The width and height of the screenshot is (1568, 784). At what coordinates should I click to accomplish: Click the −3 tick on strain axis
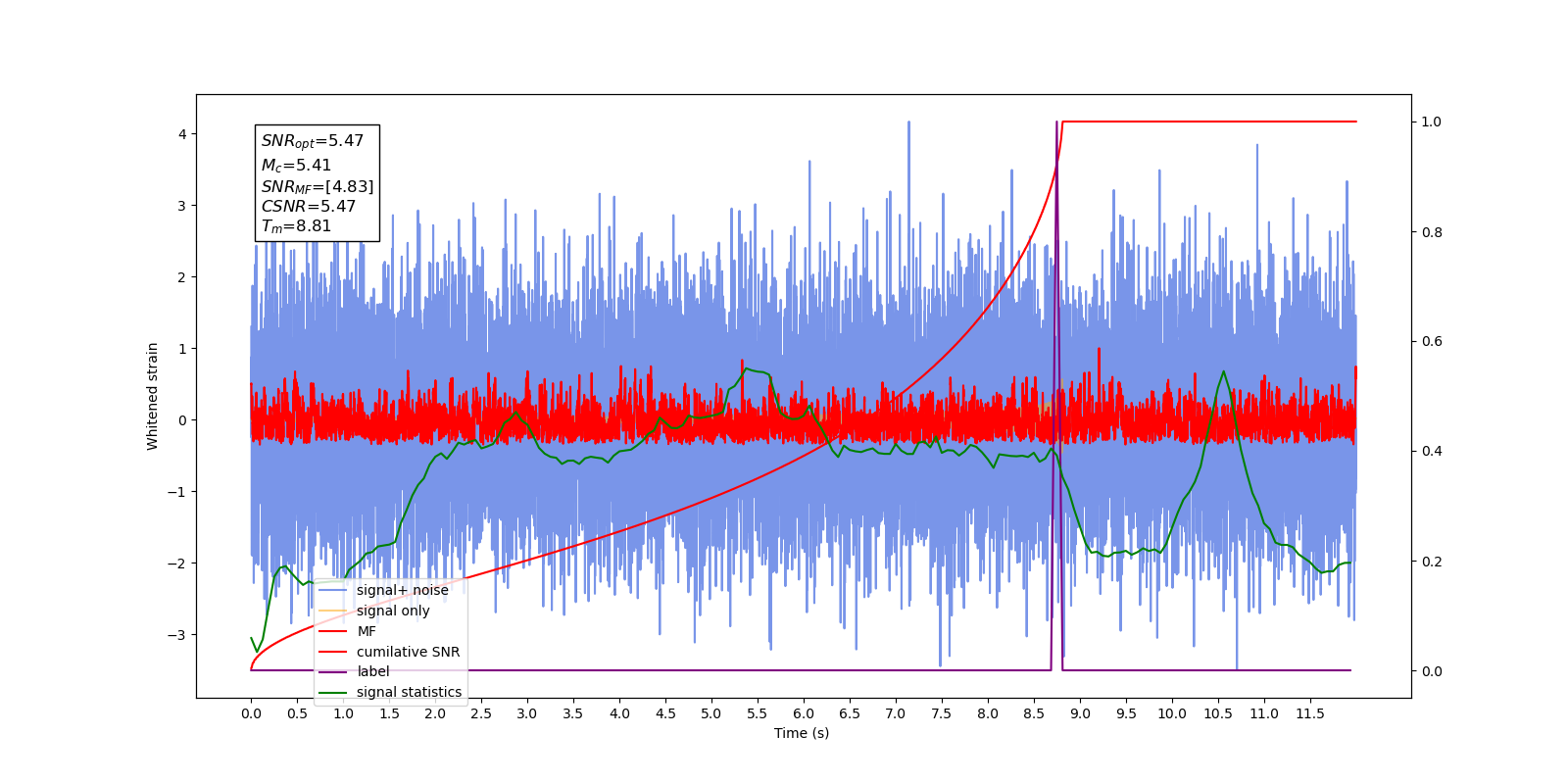[x=177, y=635]
